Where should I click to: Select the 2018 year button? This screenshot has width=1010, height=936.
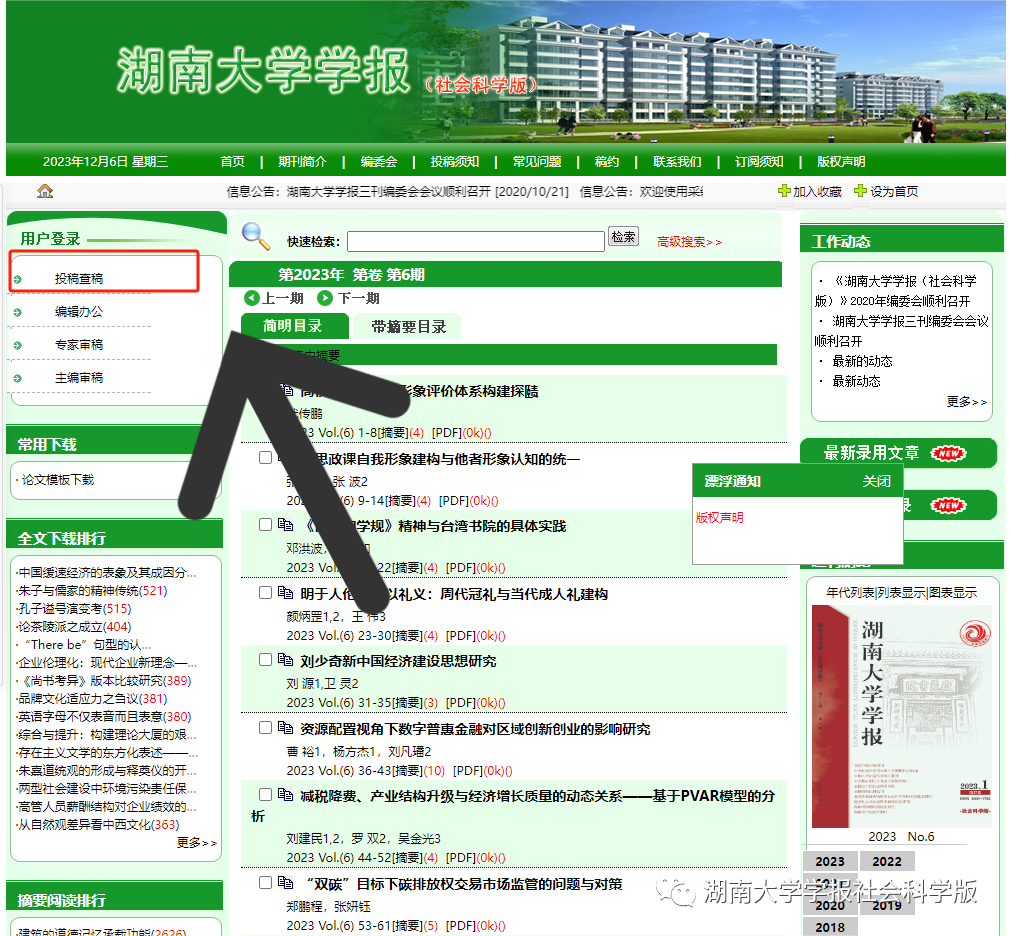pos(830,927)
